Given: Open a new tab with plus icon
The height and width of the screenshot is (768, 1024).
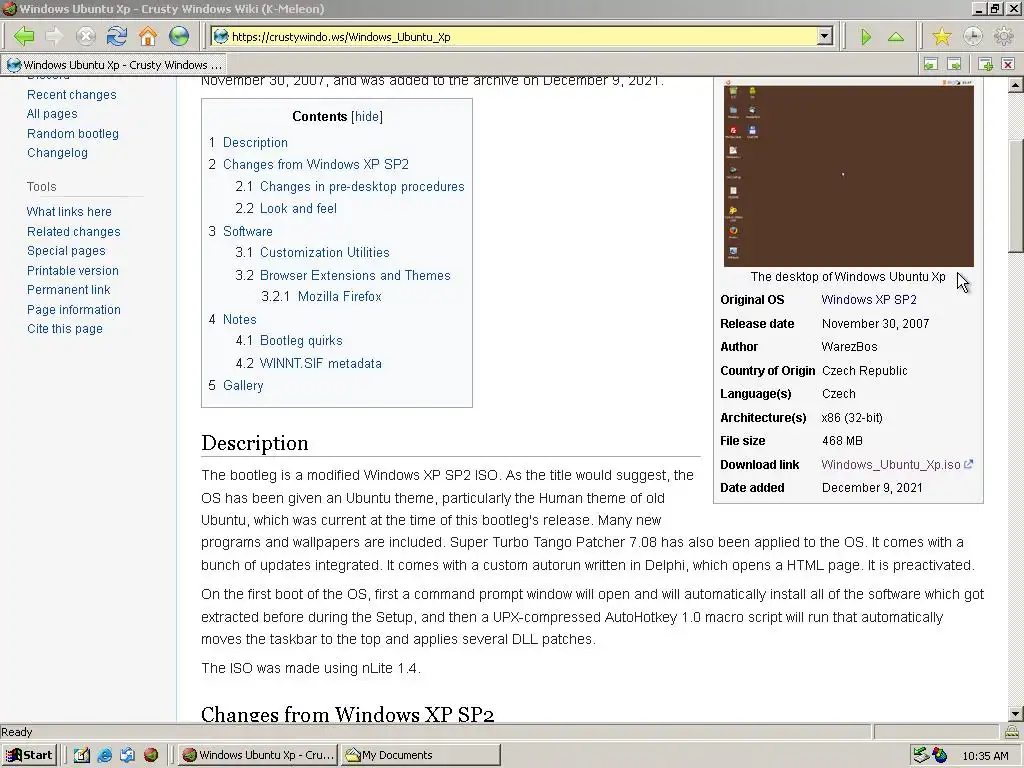Looking at the screenshot, I should tap(985, 64).
